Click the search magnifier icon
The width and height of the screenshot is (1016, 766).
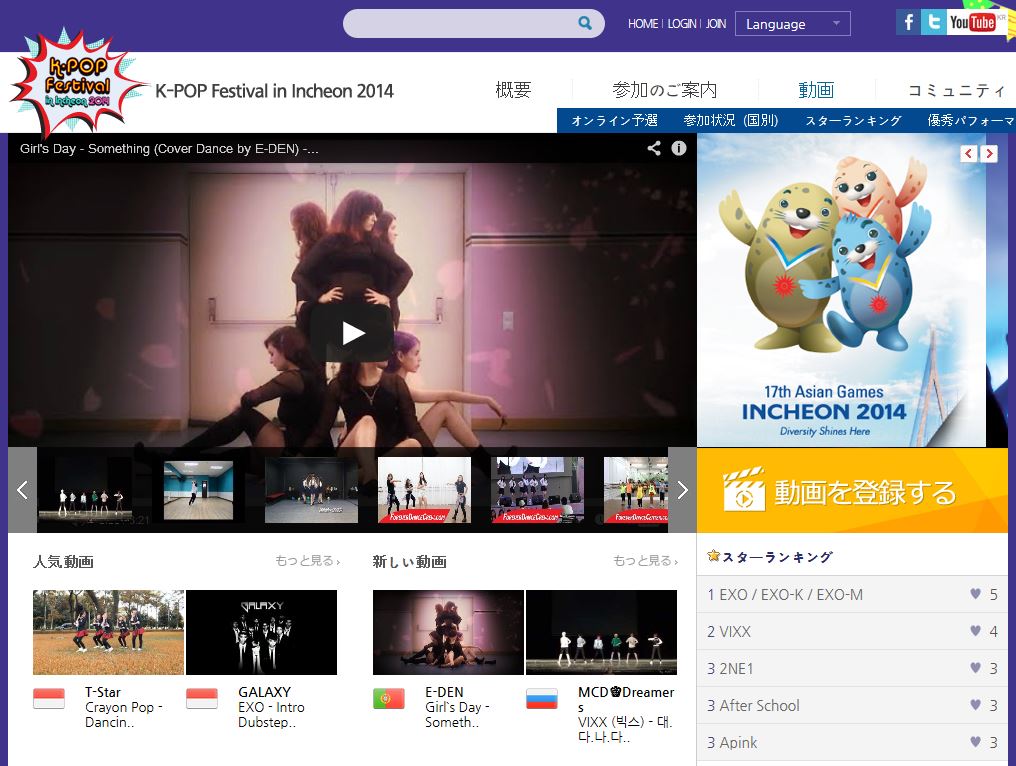584,23
